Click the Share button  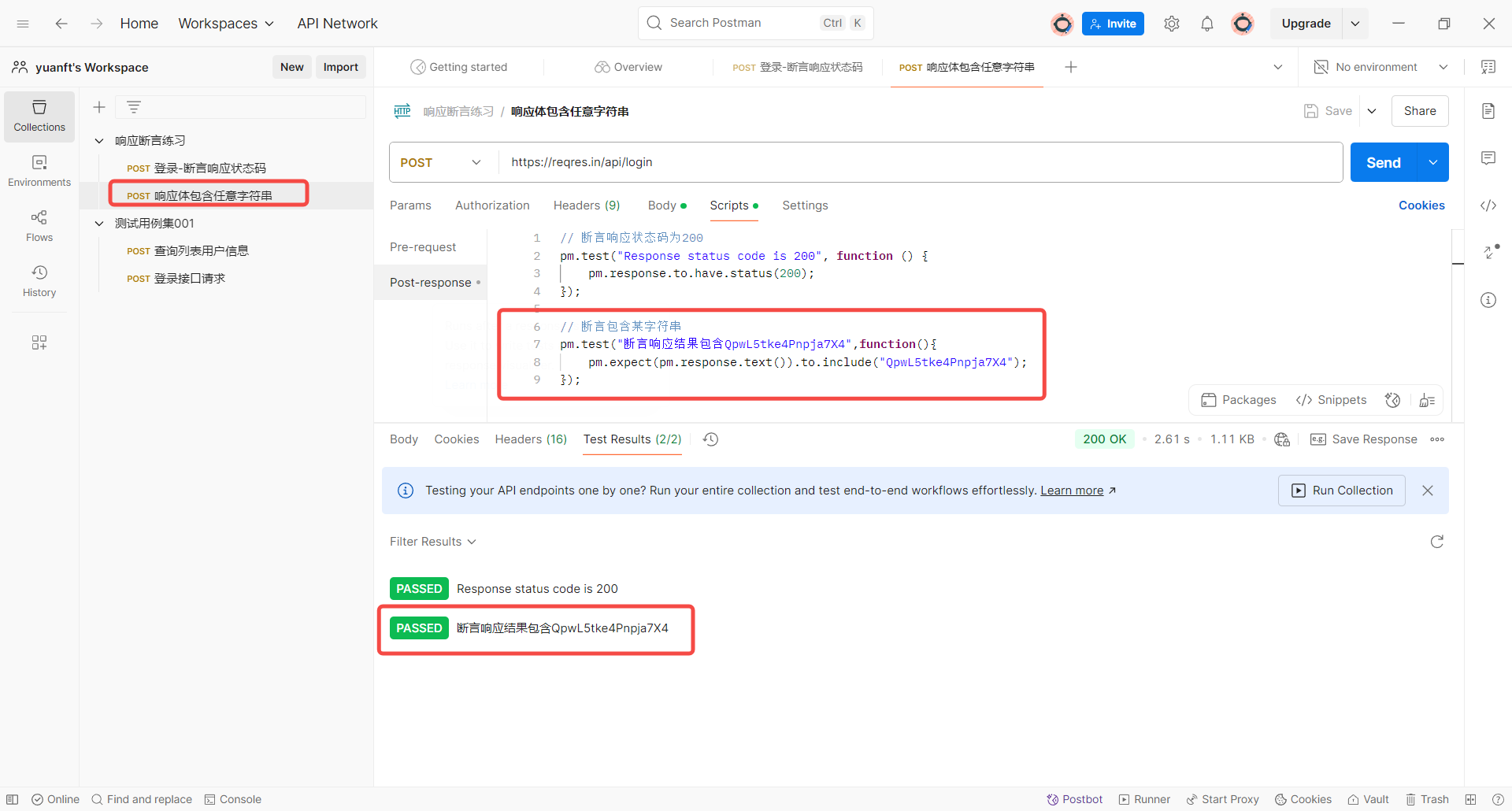pos(1420,111)
